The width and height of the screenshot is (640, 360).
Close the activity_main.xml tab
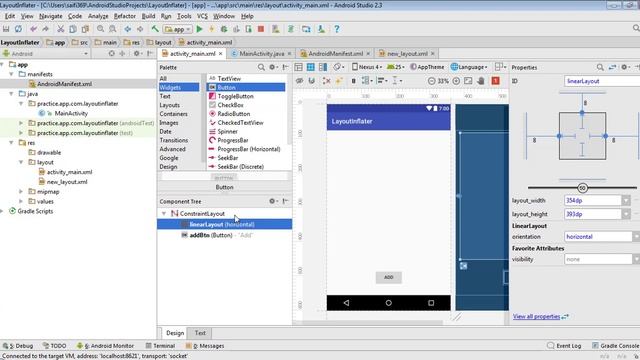tap(221, 53)
